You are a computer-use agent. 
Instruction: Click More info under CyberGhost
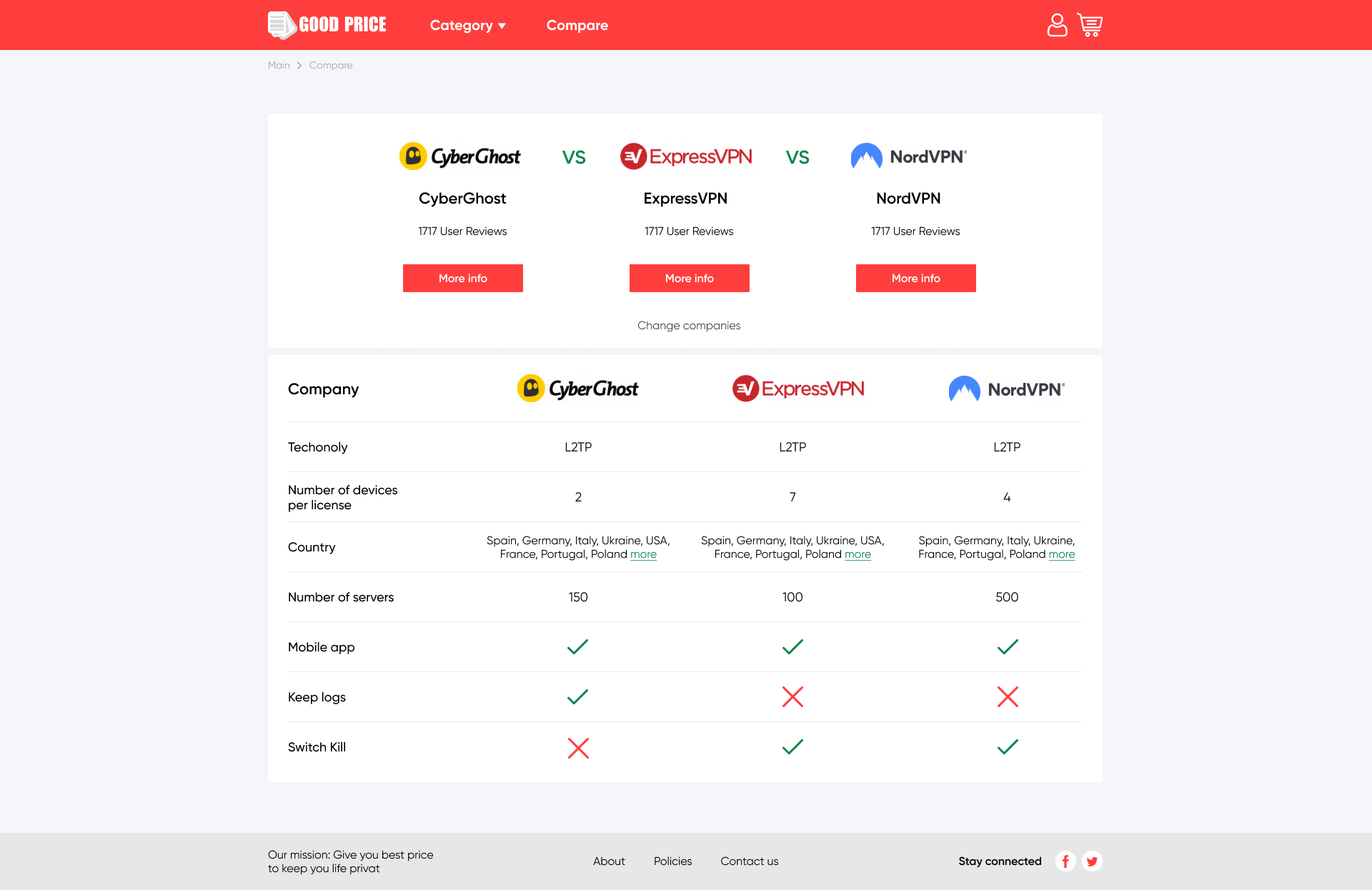tap(462, 278)
